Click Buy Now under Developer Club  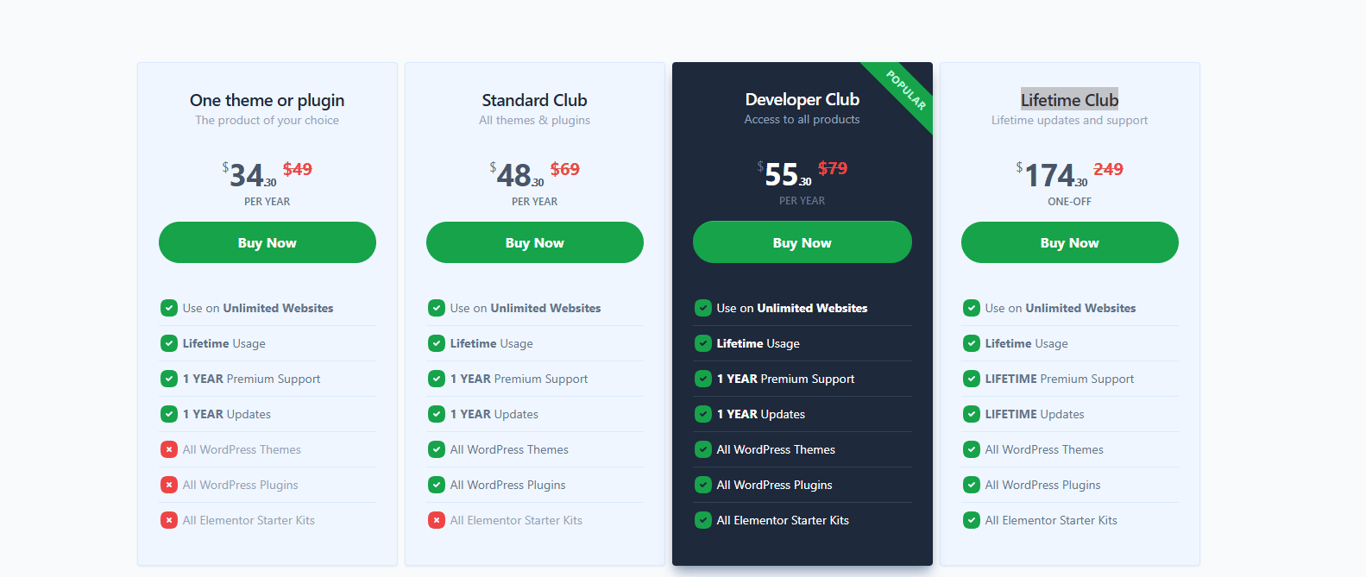802,242
